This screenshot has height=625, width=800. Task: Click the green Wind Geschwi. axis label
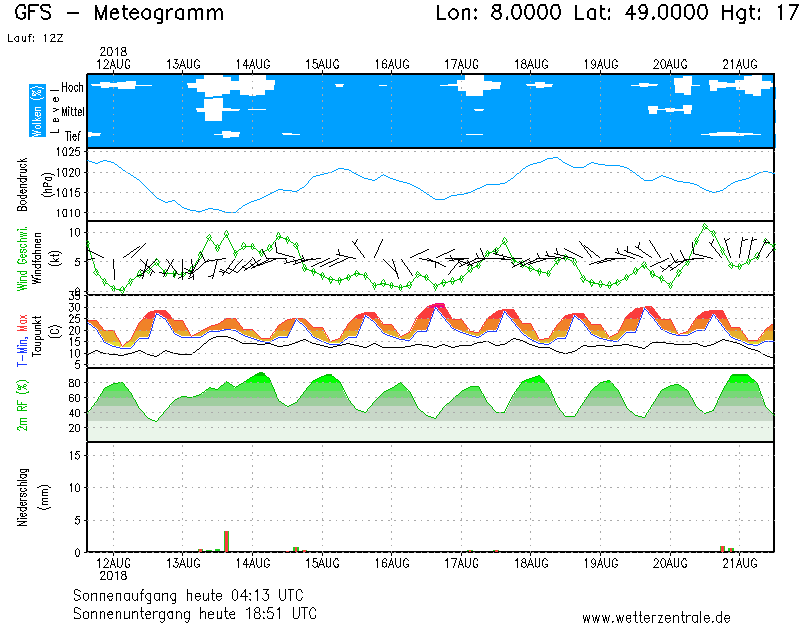tap(23, 258)
